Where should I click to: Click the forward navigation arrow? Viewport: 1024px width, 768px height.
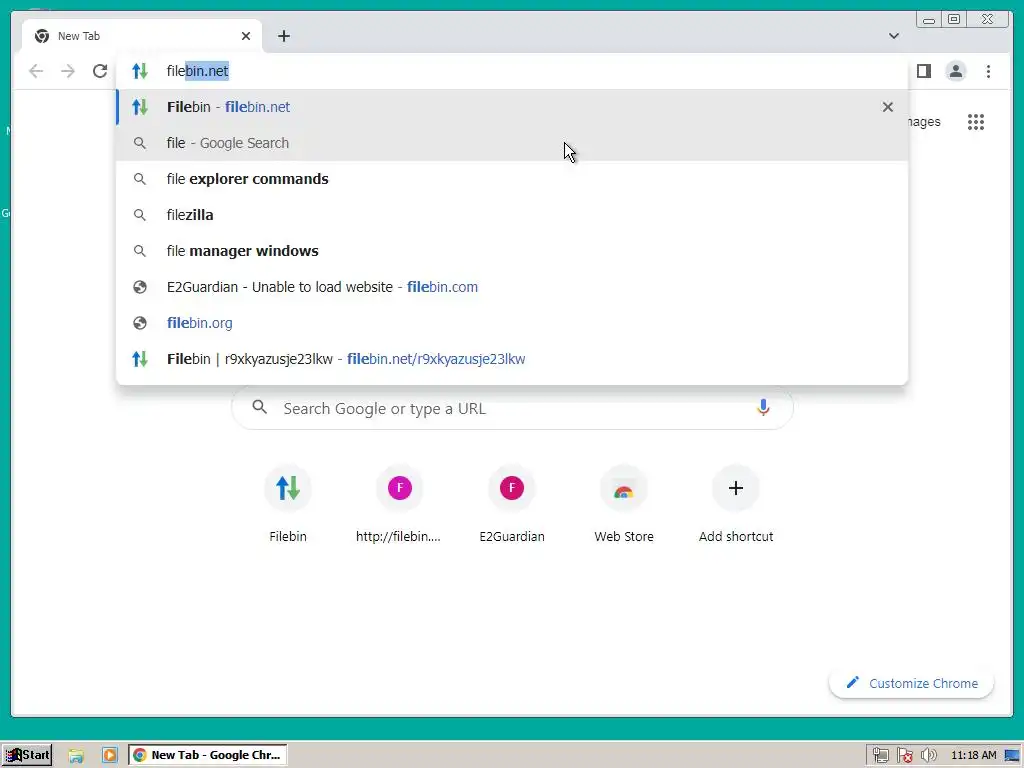[68, 71]
